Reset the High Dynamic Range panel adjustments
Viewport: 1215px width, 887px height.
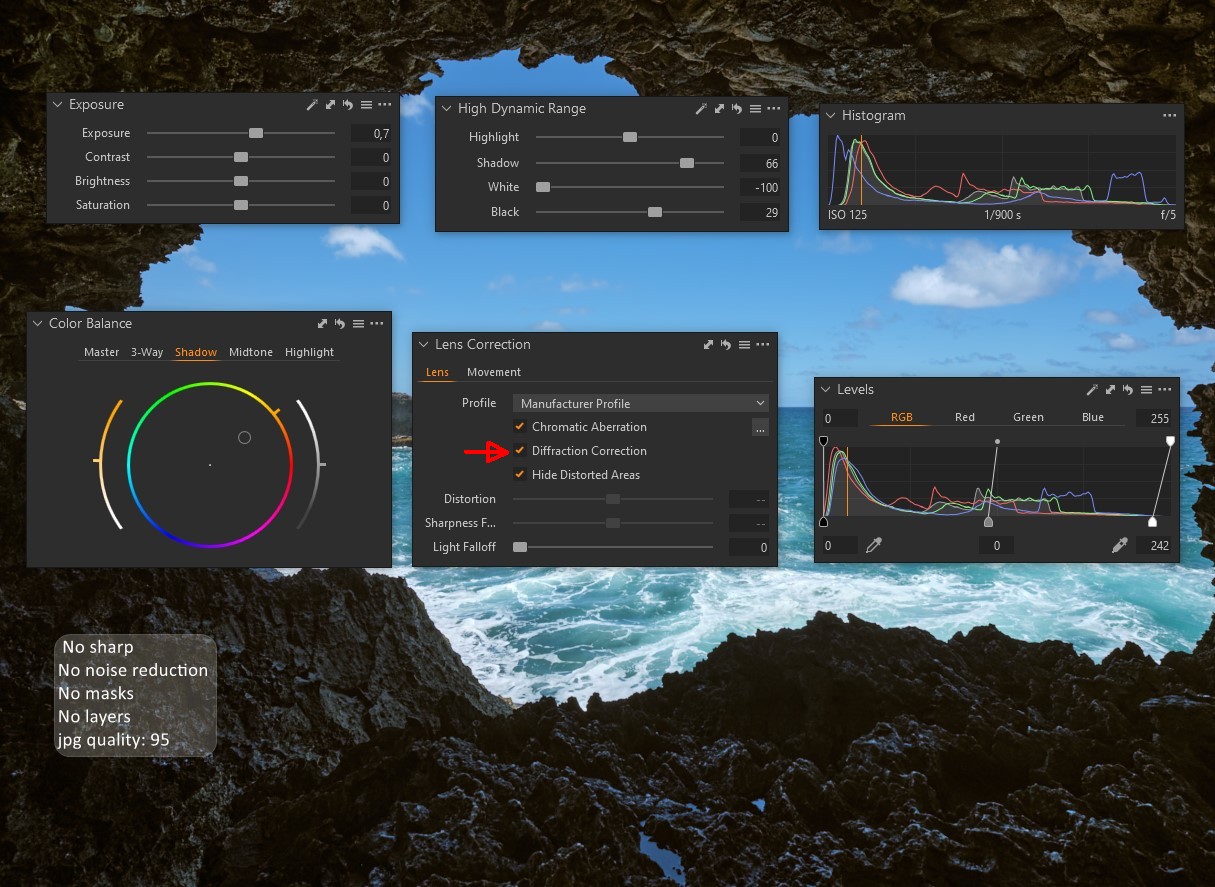click(737, 109)
